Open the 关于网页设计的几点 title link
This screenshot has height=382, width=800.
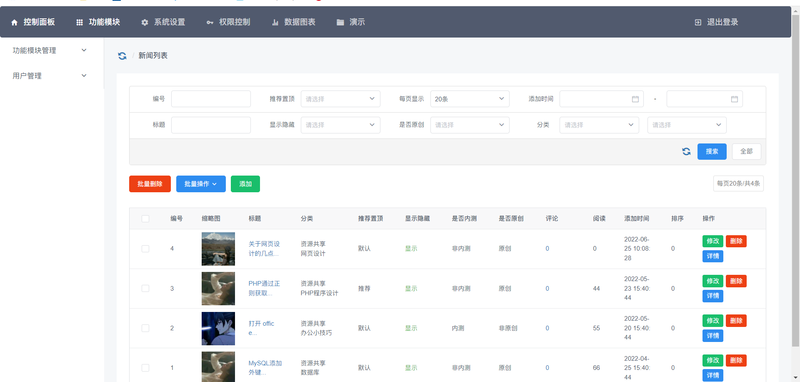tap(264, 249)
